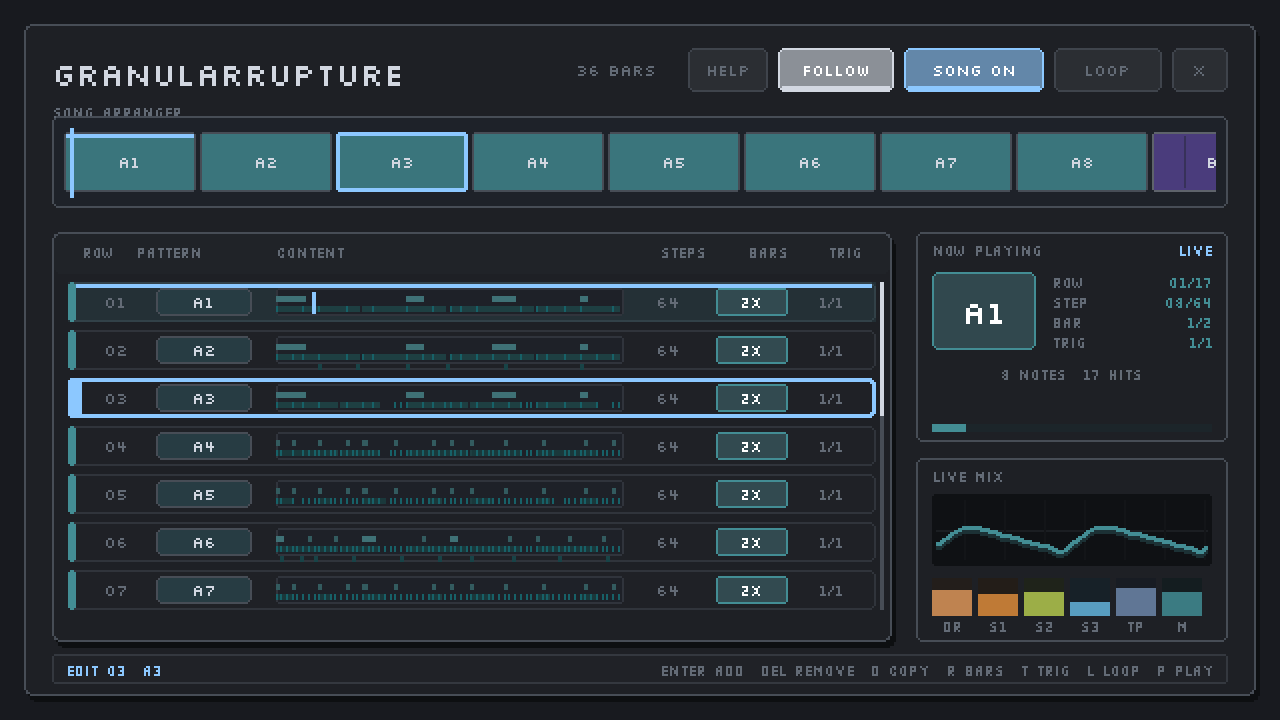Screen dimensions: 1280x720
Task: Click the ENTER ADD shortcut hint
Action: pyautogui.click(x=702, y=671)
